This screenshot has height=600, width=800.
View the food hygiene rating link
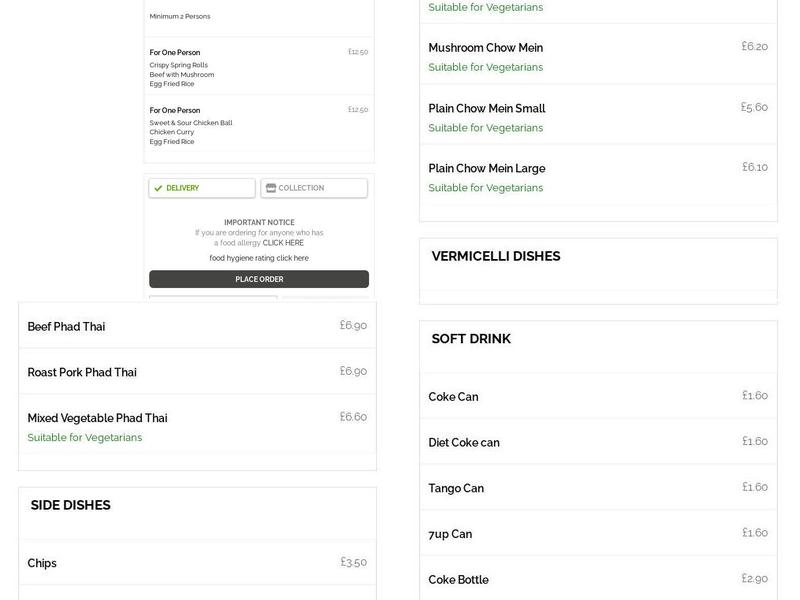click(259, 256)
